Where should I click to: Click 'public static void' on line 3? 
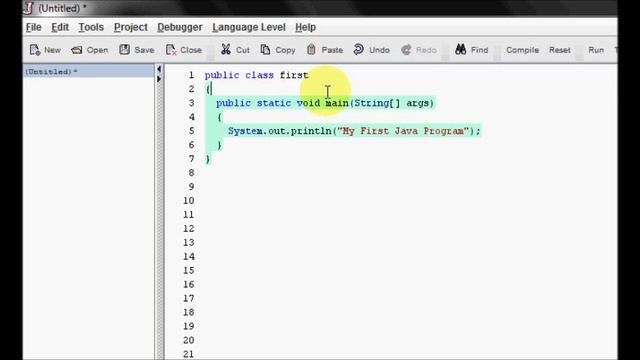[x=268, y=103]
